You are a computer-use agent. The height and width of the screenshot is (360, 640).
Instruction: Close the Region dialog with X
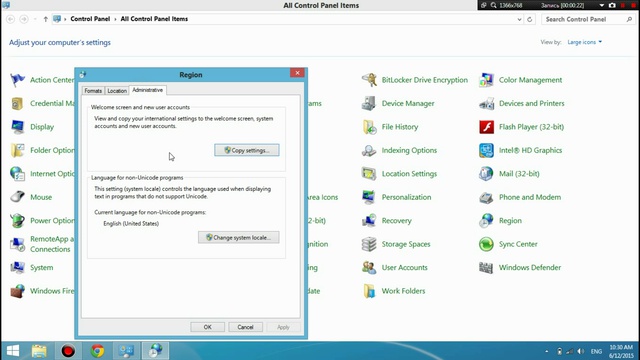click(297, 73)
